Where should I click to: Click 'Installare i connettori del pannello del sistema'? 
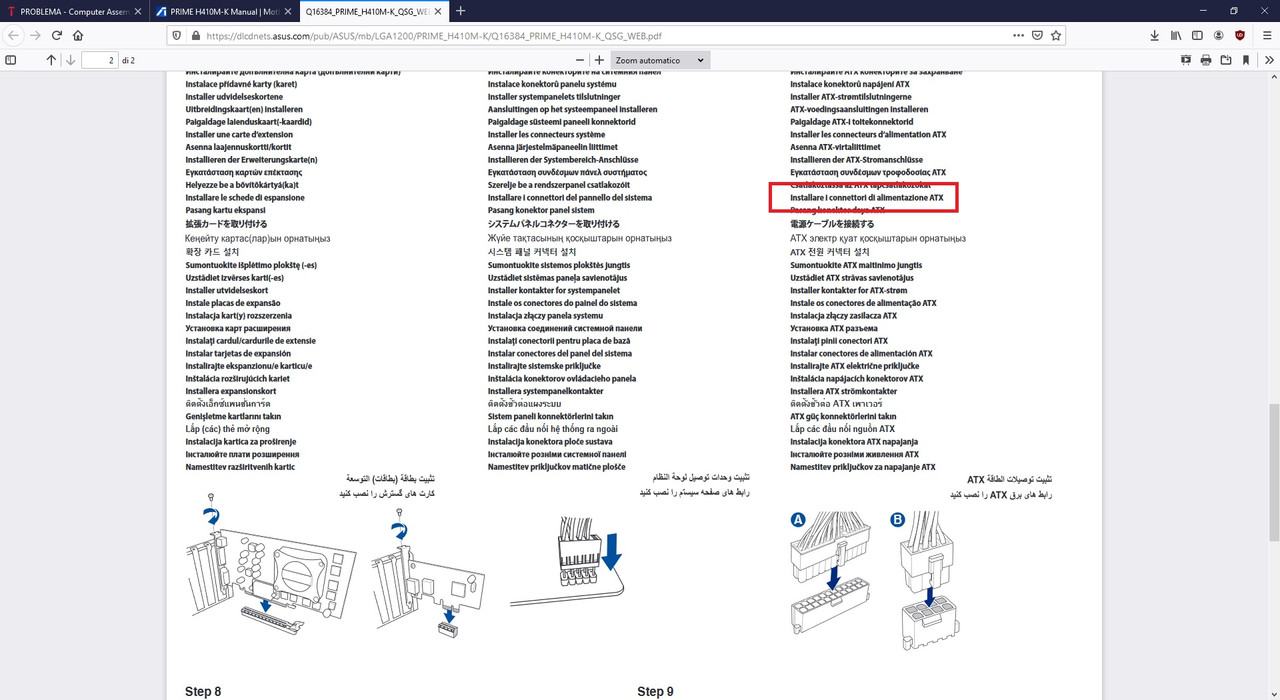pyautogui.click(x=570, y=198)
